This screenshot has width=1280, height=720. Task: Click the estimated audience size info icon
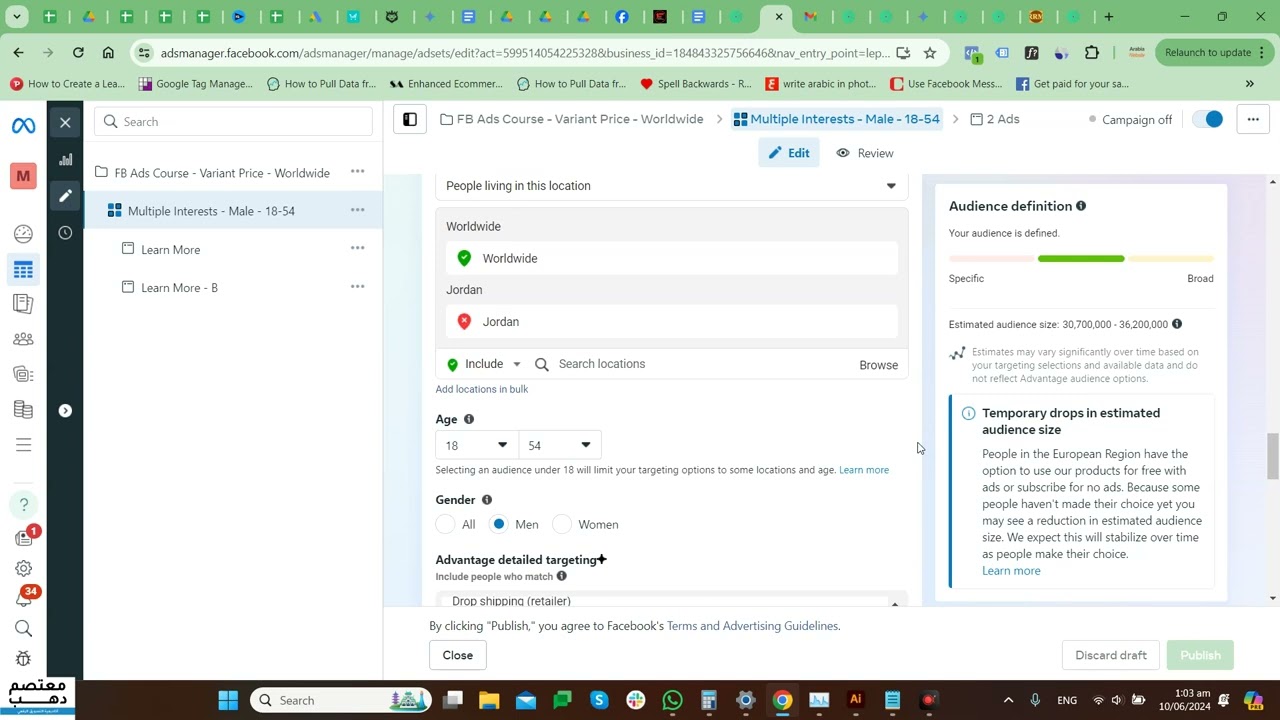point(1177,324)
